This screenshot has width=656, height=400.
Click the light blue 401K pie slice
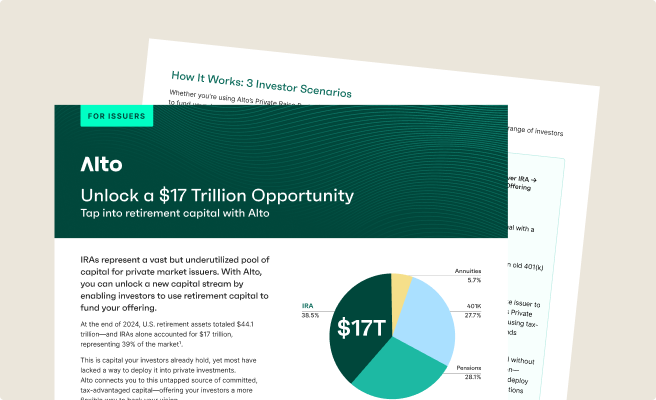pyautogui.click(x=429, y=322)
